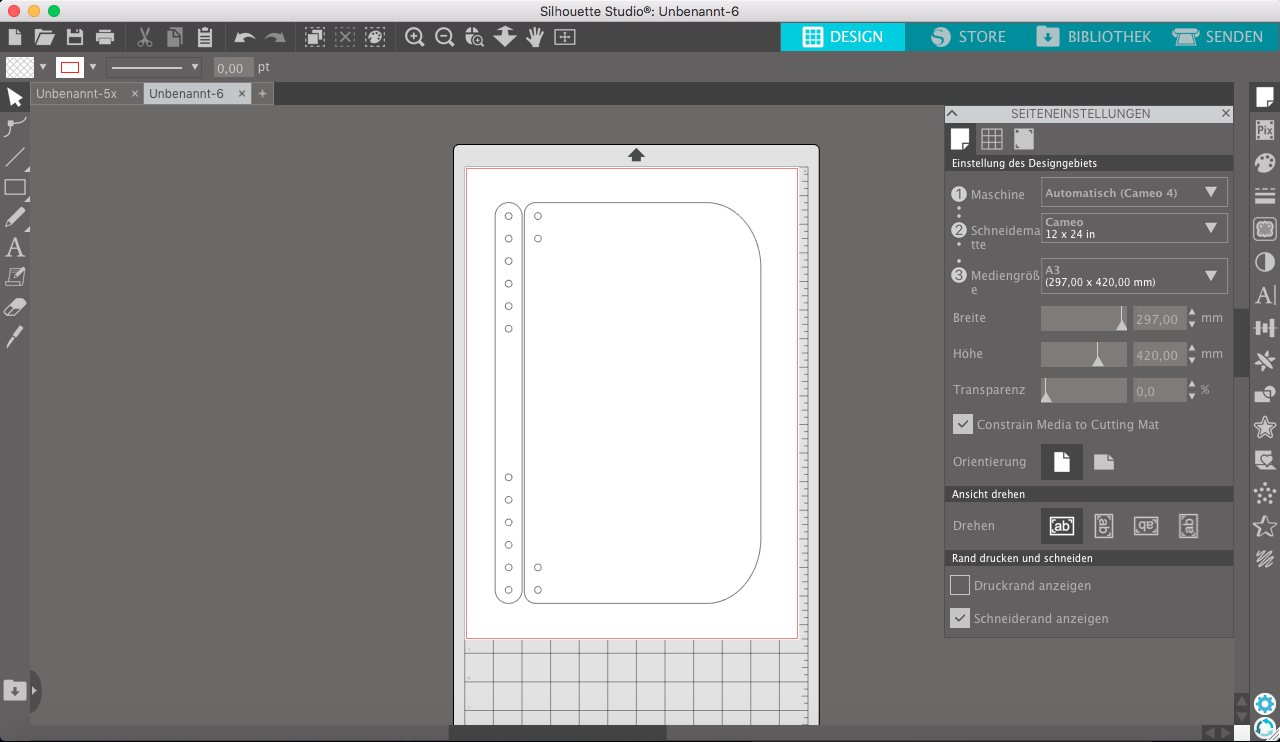The width and height of the screenshot is (1280, 742).
Task: Select the rectangle shape tool
Action: click(15, 187)
